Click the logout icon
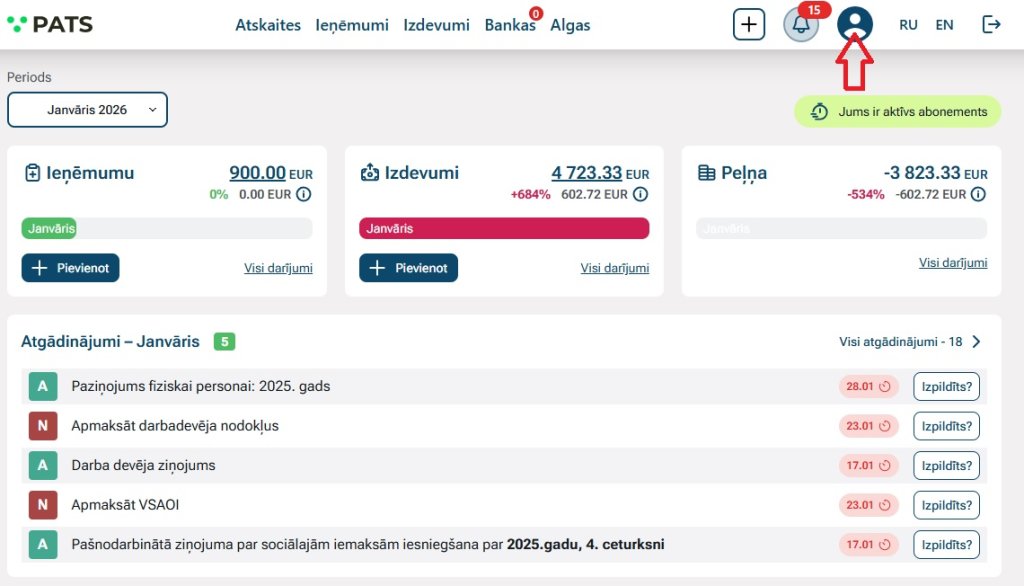This screenshot has width=1024, height=586. pyautogui.click(x=991, y=25)
